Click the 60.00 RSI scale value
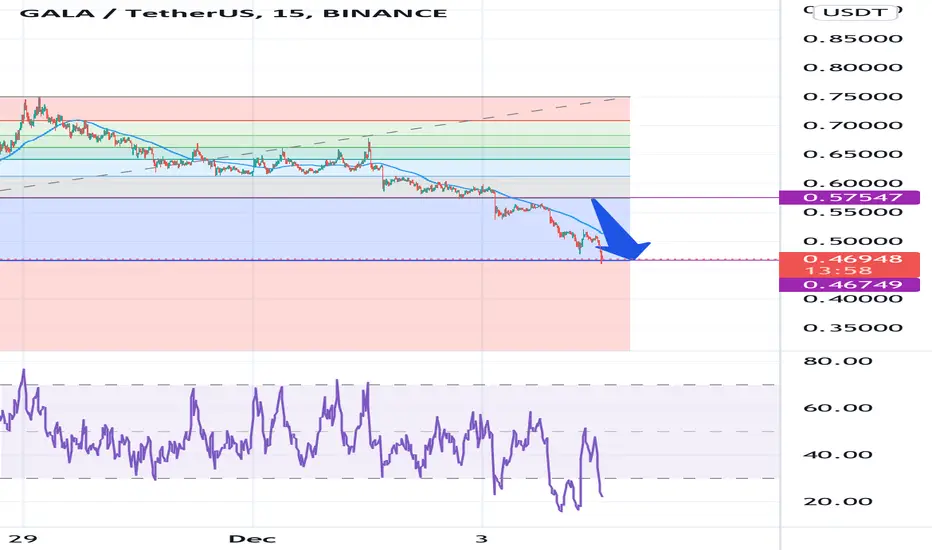Viewport: 932px width, 550px height. pyautogui.click(x=837, y=408)
